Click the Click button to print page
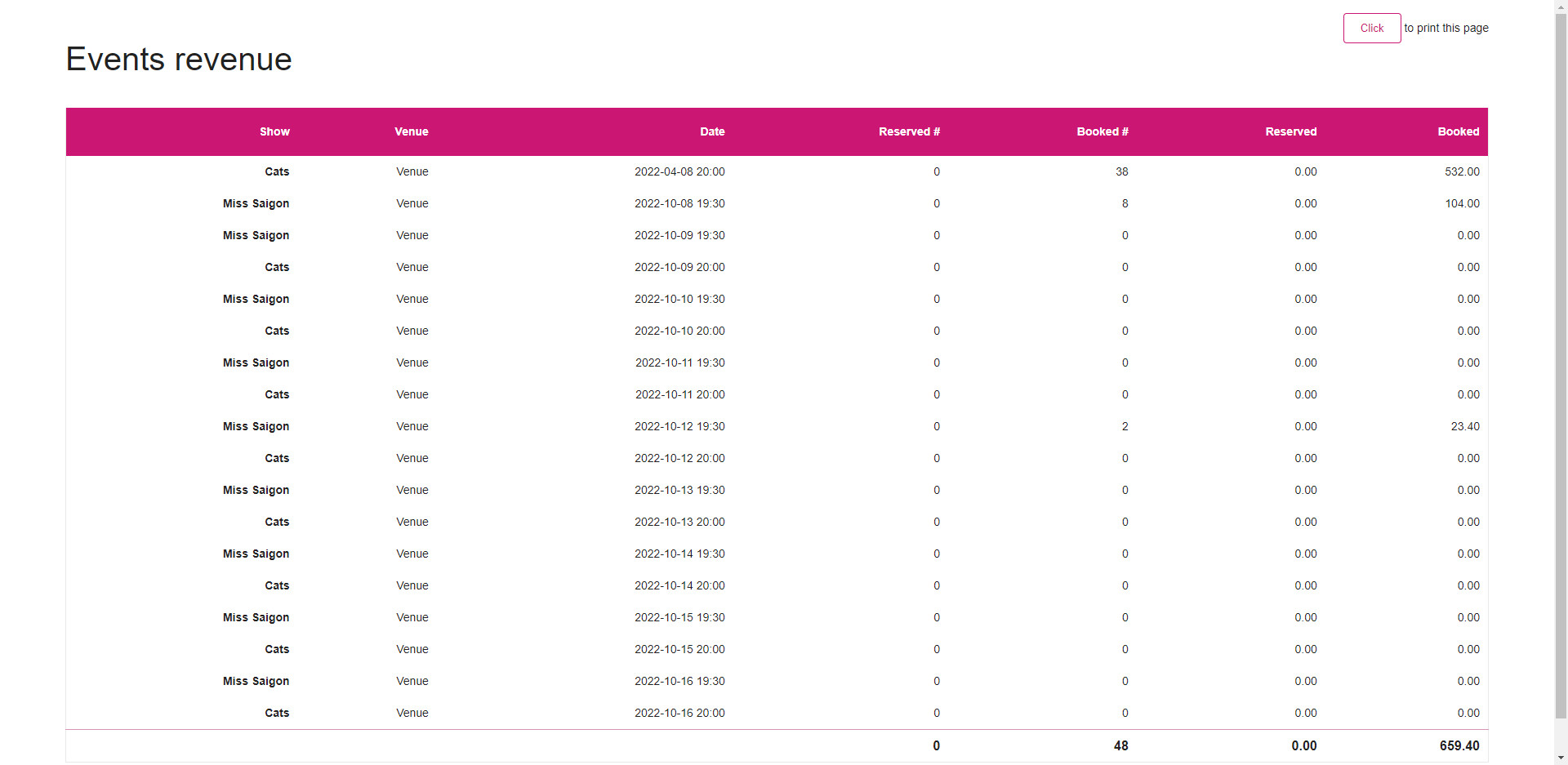The image size is (1568, 765). [x=1371, y=27]
